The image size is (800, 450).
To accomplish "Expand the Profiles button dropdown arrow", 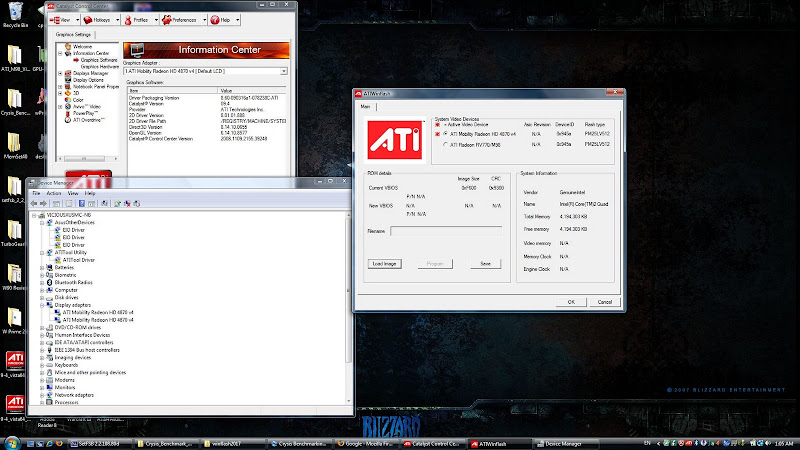I will coord(156,20).
